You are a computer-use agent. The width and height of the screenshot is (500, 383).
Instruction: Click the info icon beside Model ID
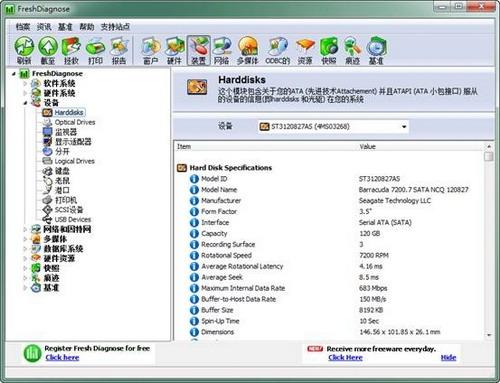(194, 179)
